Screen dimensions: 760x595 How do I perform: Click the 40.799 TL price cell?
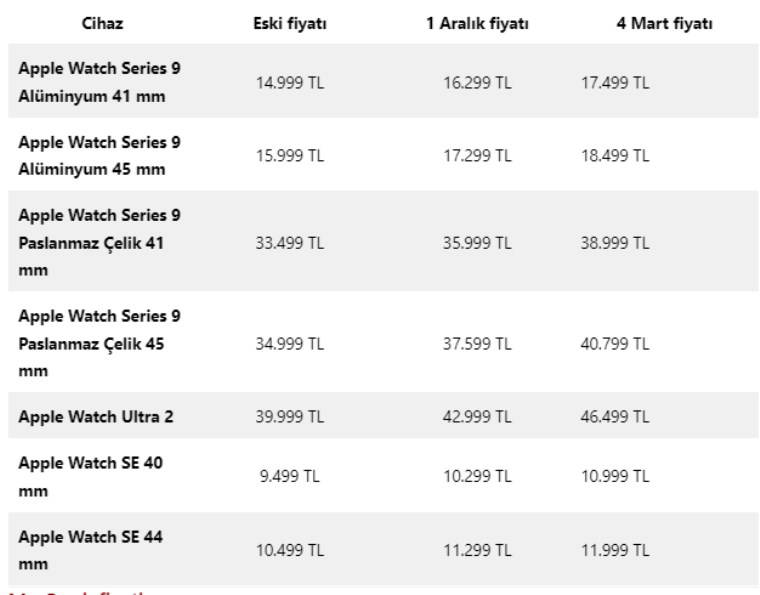pos(615,344)
